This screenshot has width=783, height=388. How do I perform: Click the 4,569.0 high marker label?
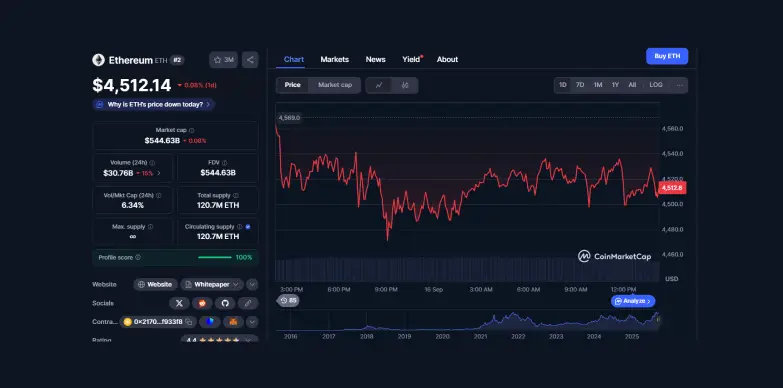point(290,118)
